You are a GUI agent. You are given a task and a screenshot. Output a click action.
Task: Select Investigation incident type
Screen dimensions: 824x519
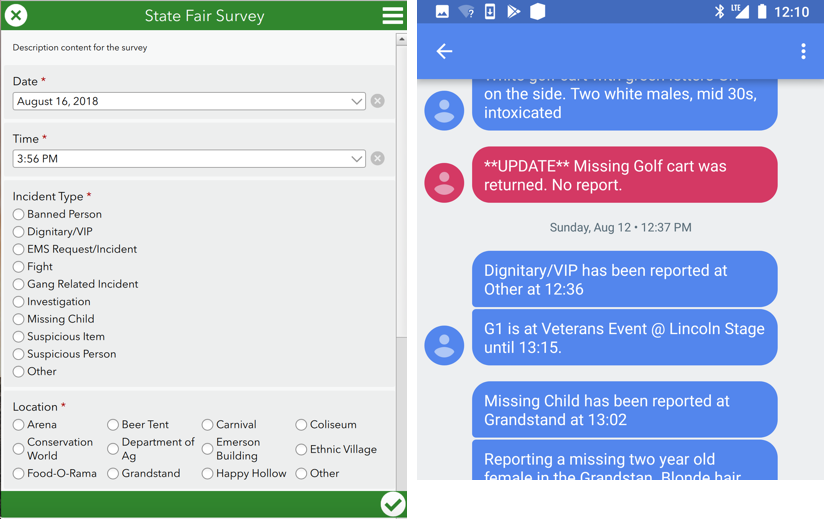[x=18, y=302]
